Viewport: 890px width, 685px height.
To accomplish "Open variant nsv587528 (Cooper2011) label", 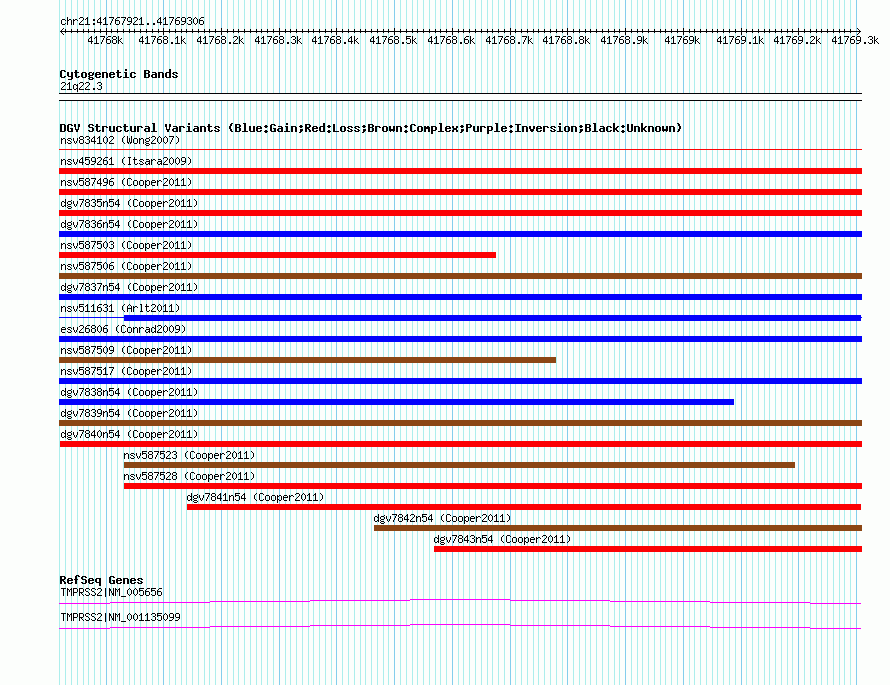I will tap(189, 476).
